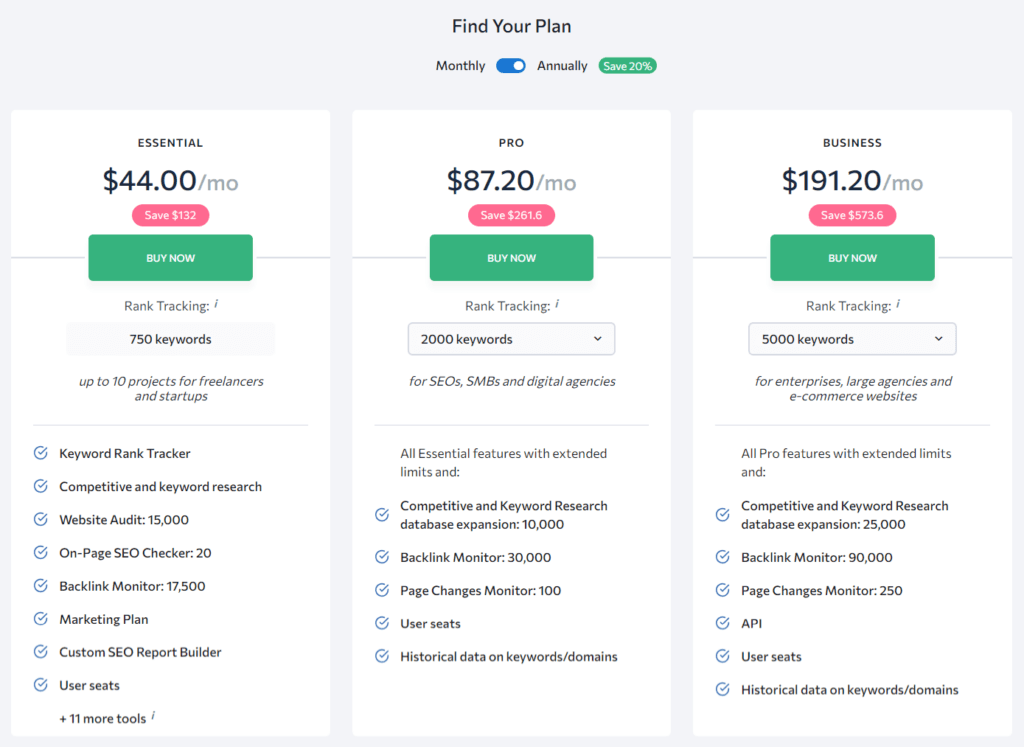Click the Monthly/Annually switch control
The height and width of the screenshot is (747, 1024).
pyautogui.click(x=510, y=65)
